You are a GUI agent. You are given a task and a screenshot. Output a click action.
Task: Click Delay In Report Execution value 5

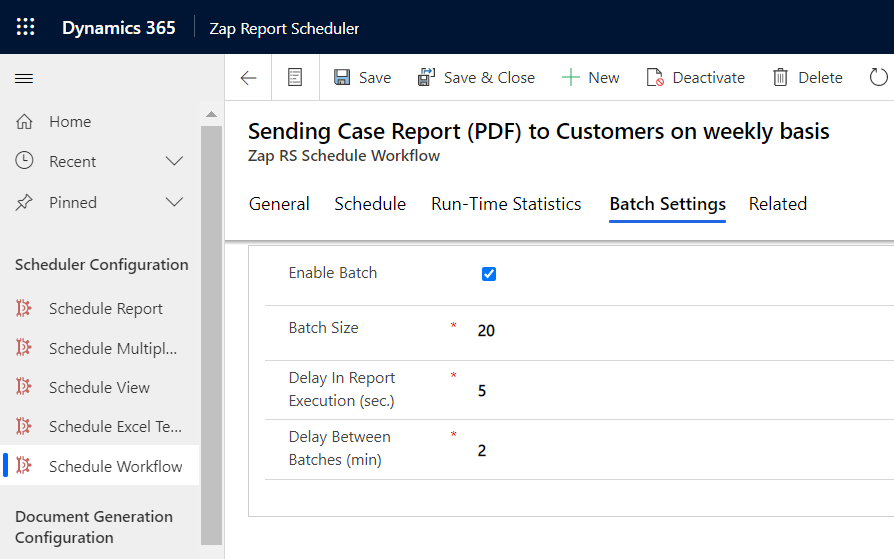coord(482,391)
